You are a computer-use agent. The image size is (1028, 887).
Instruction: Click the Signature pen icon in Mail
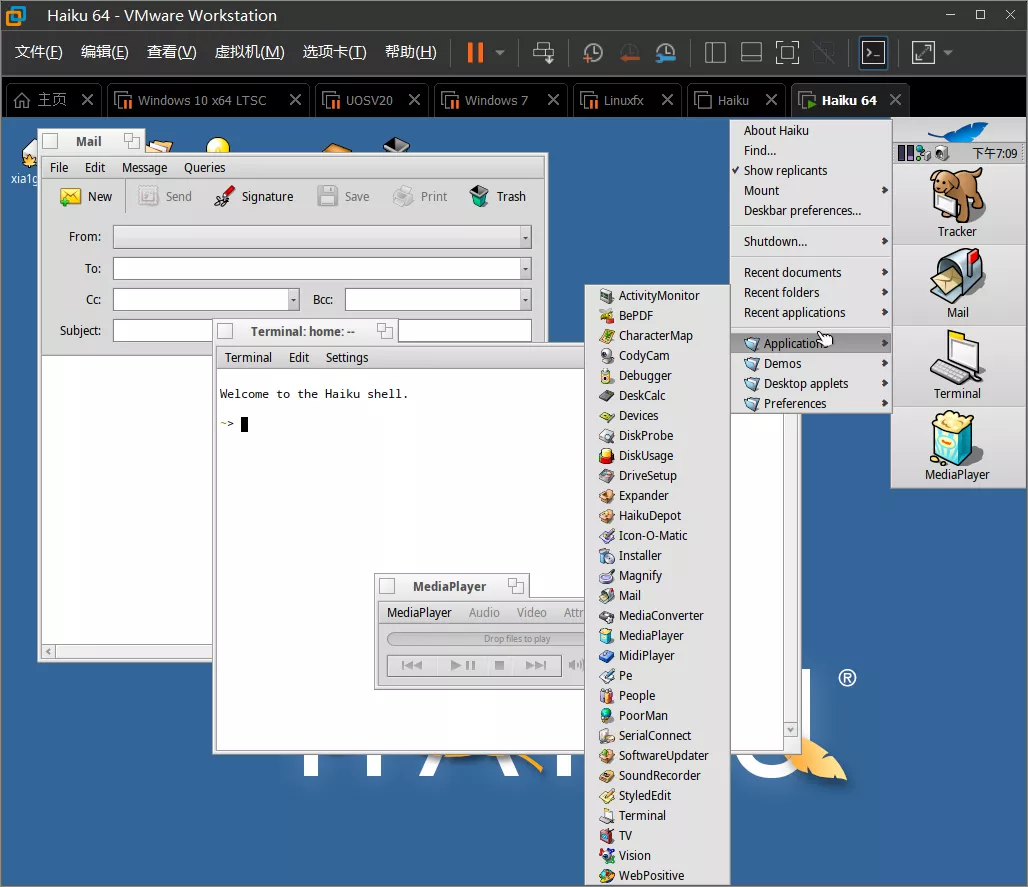(x=224, y=197)
